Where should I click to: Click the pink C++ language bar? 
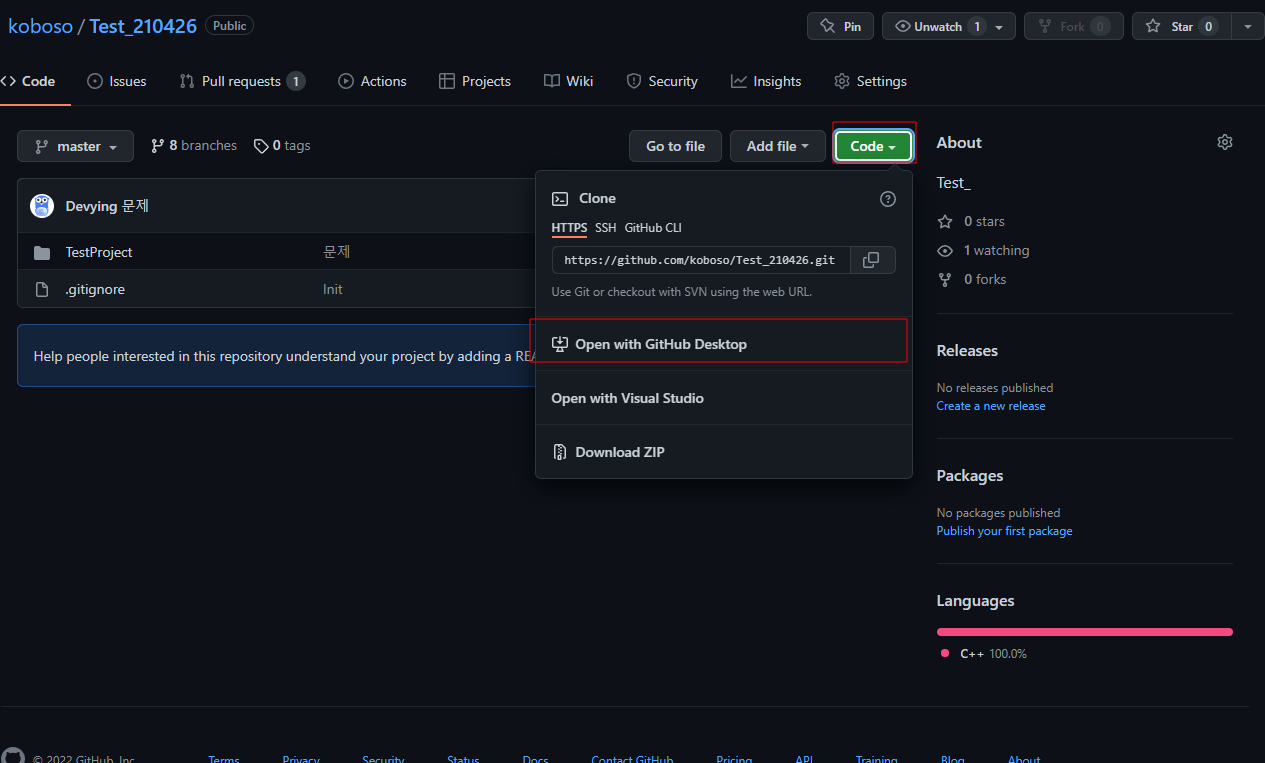pos(1085,632)
